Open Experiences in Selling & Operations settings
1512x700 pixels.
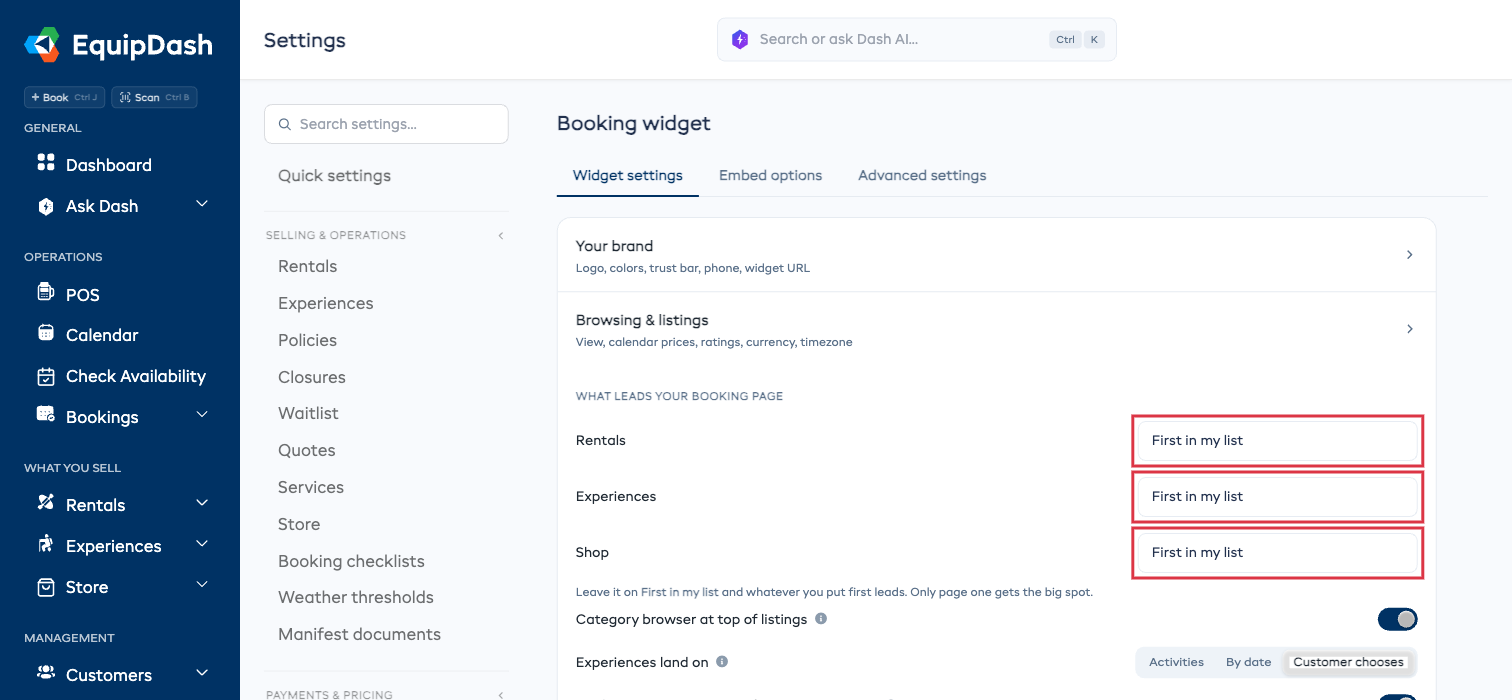[325, 303]
